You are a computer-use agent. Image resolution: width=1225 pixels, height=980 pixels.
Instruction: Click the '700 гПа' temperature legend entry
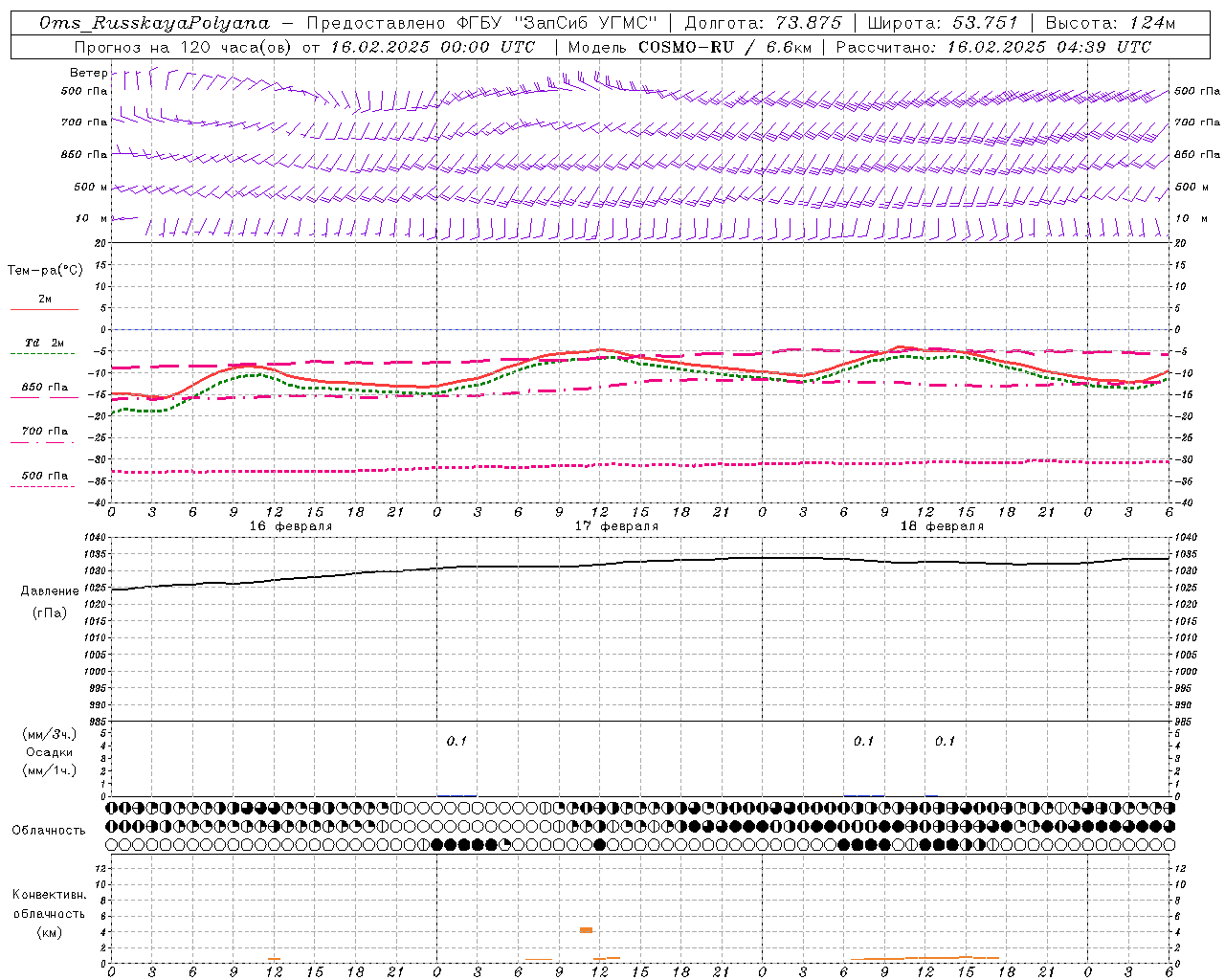(x=44, y=432)
